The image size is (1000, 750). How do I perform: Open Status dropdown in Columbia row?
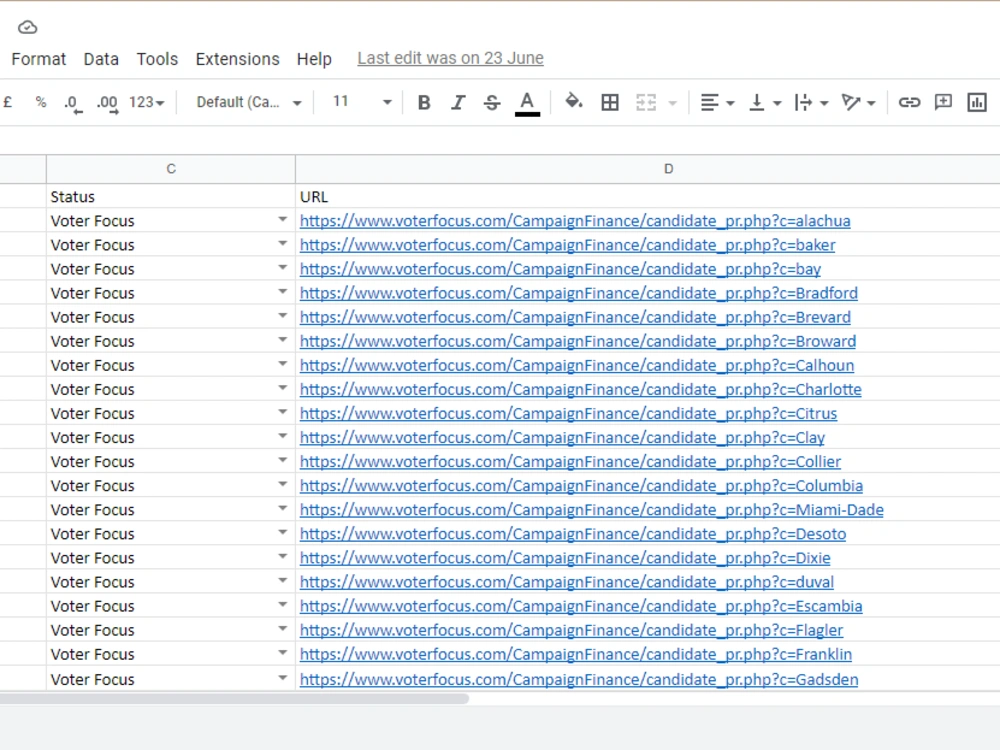[x=283, y=484]
